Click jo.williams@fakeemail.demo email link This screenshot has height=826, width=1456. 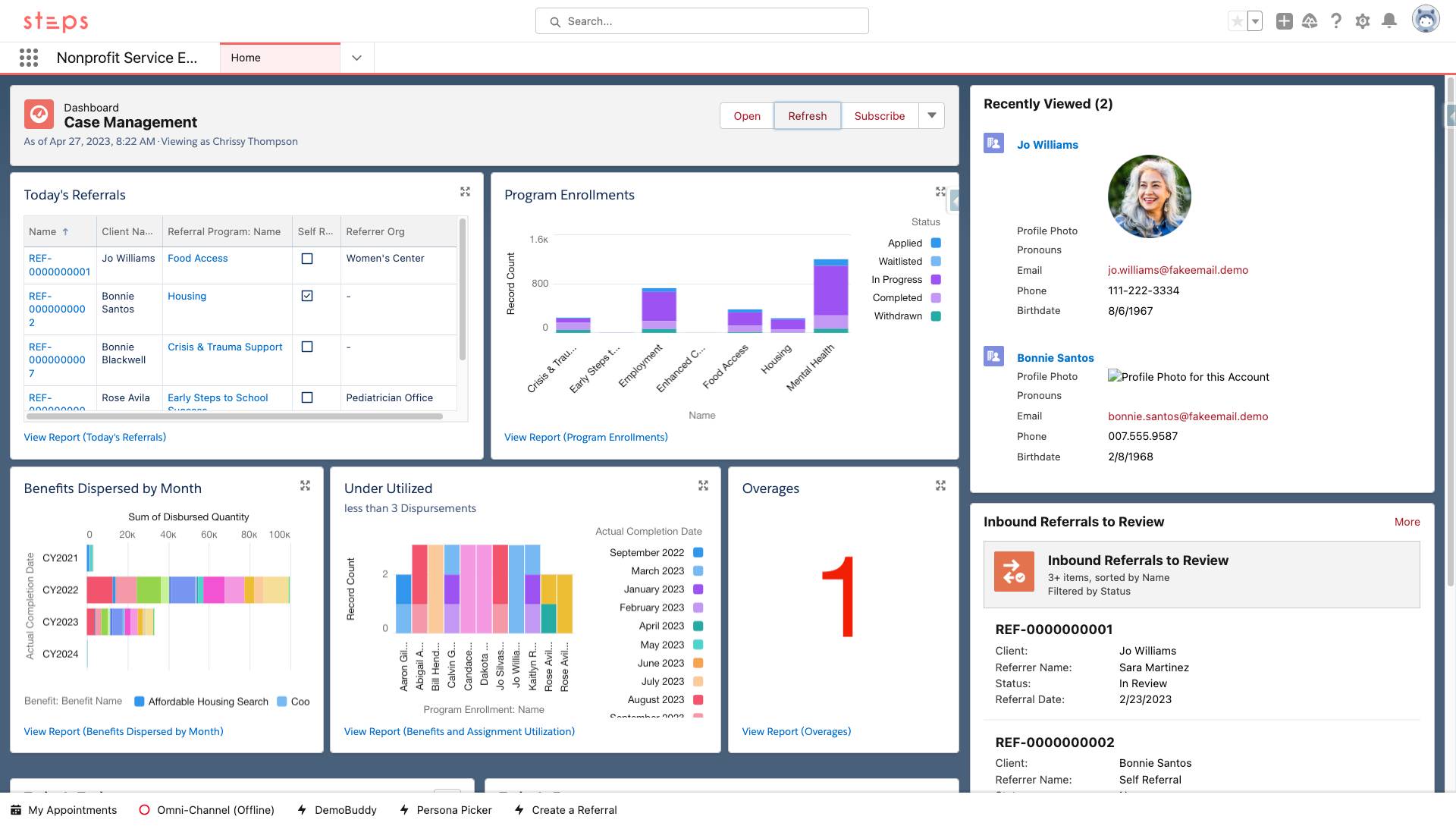(1178, 270)
